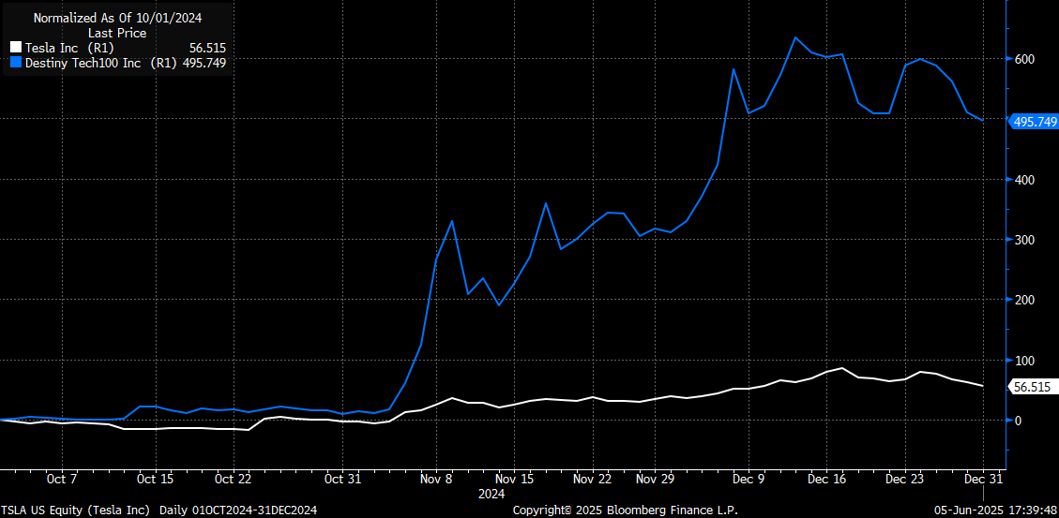Click the 300 label on the y-axis
The image size is (1059, 518).
tap(1021, 240)
